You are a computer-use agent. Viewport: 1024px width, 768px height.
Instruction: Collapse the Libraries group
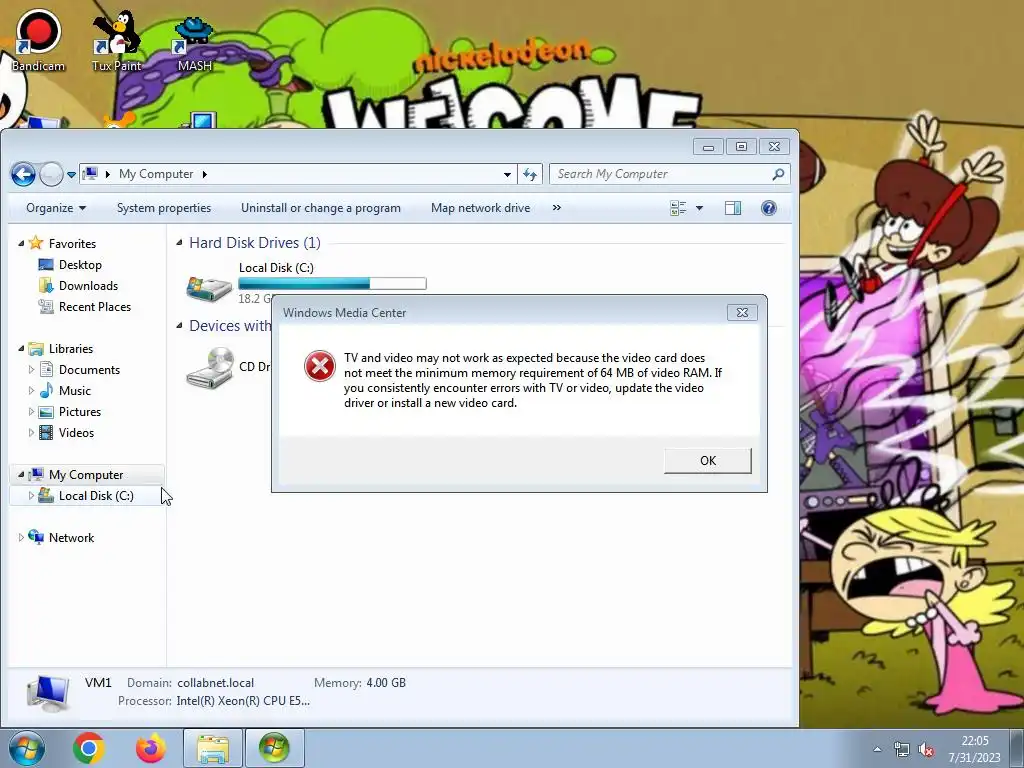pyautogui.click(x=21, y=349)
